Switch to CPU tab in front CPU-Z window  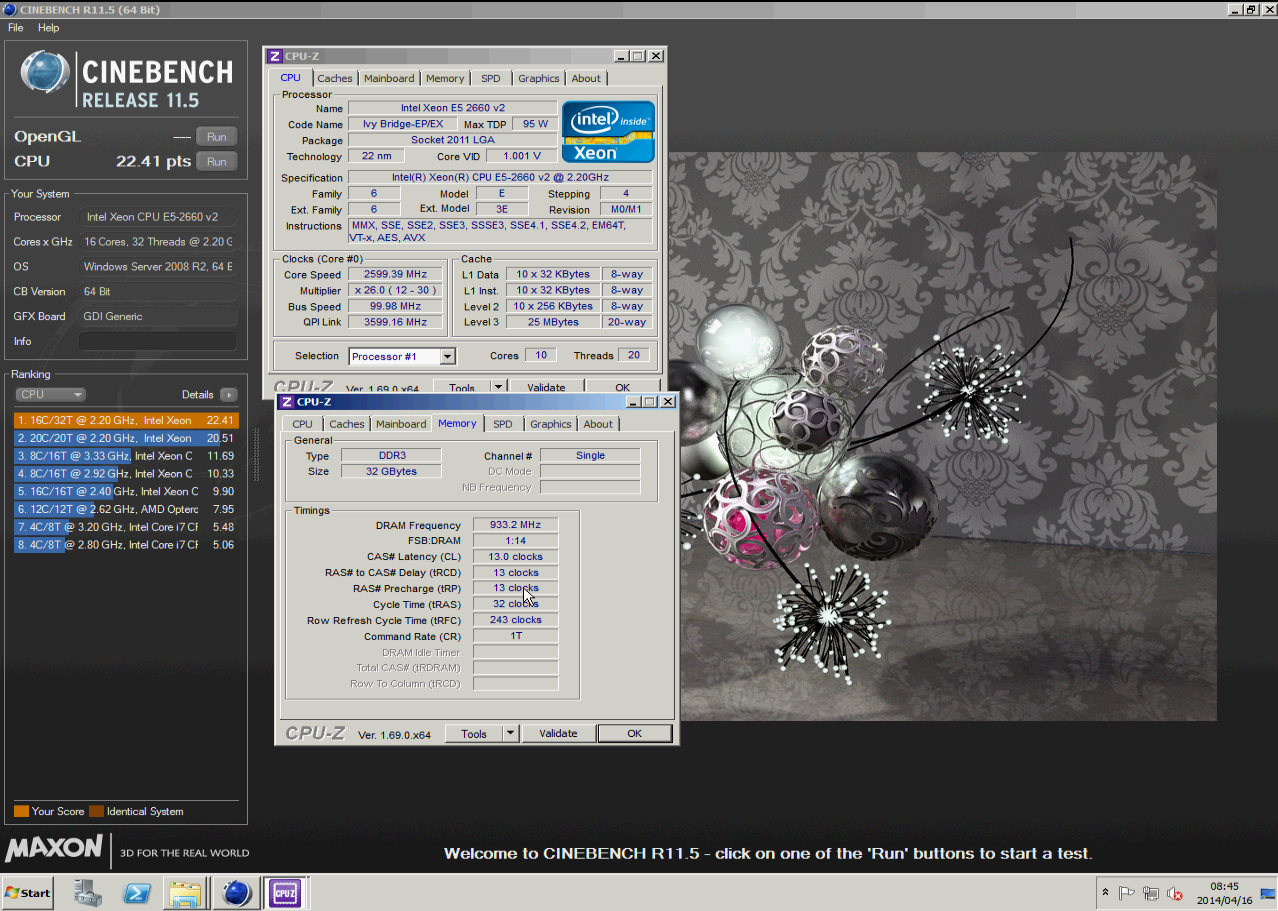pos(303,424)
